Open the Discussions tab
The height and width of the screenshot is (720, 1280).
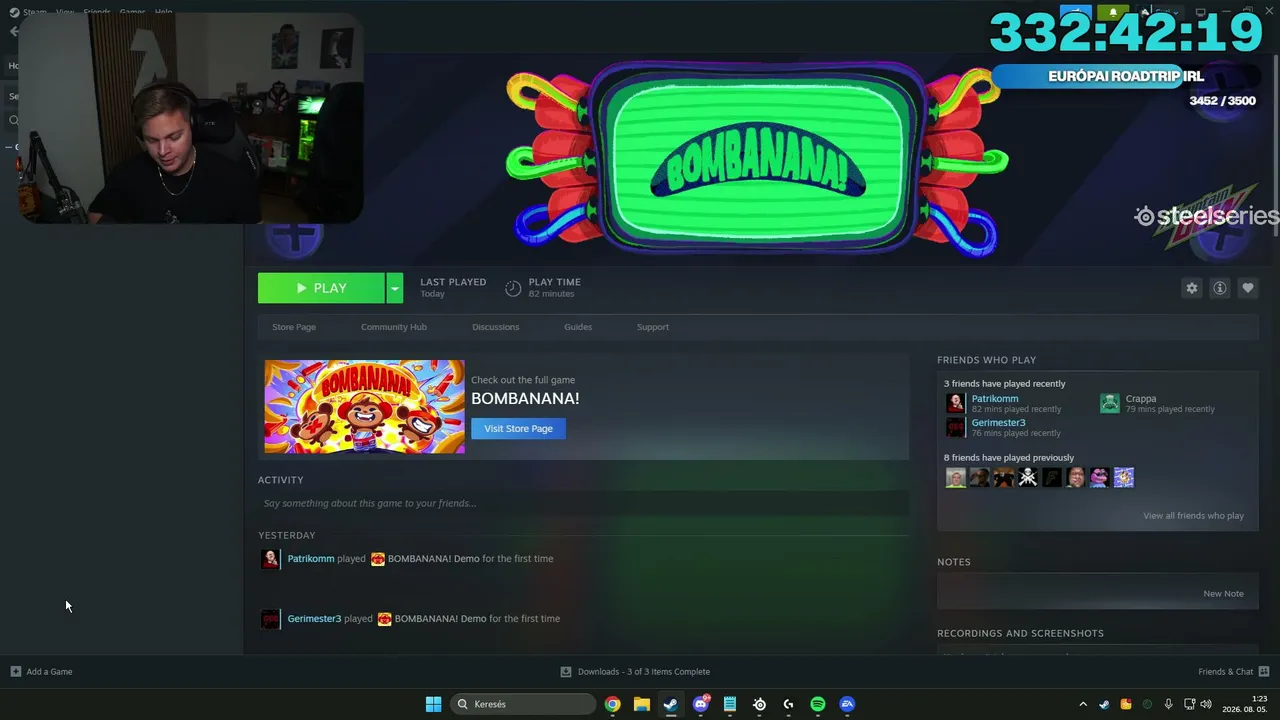pyautogui.click(x=496, y=327)
